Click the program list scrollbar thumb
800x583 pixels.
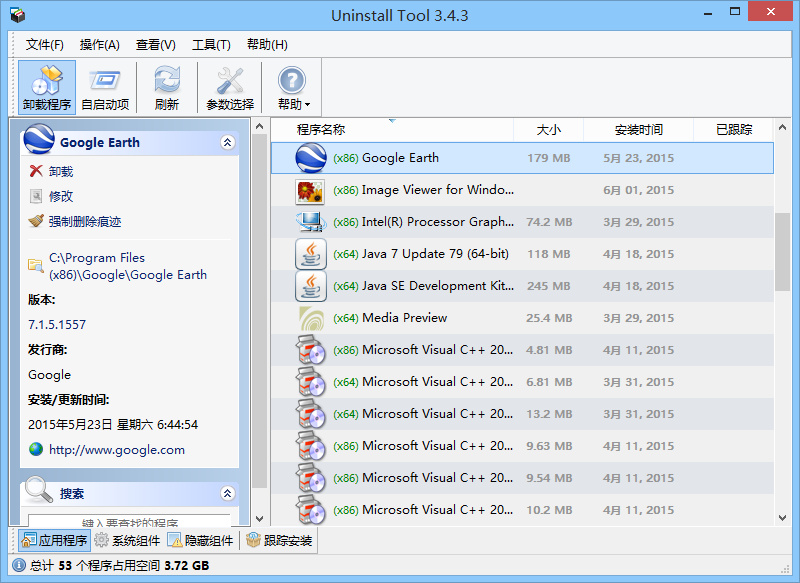coord(782,252)
